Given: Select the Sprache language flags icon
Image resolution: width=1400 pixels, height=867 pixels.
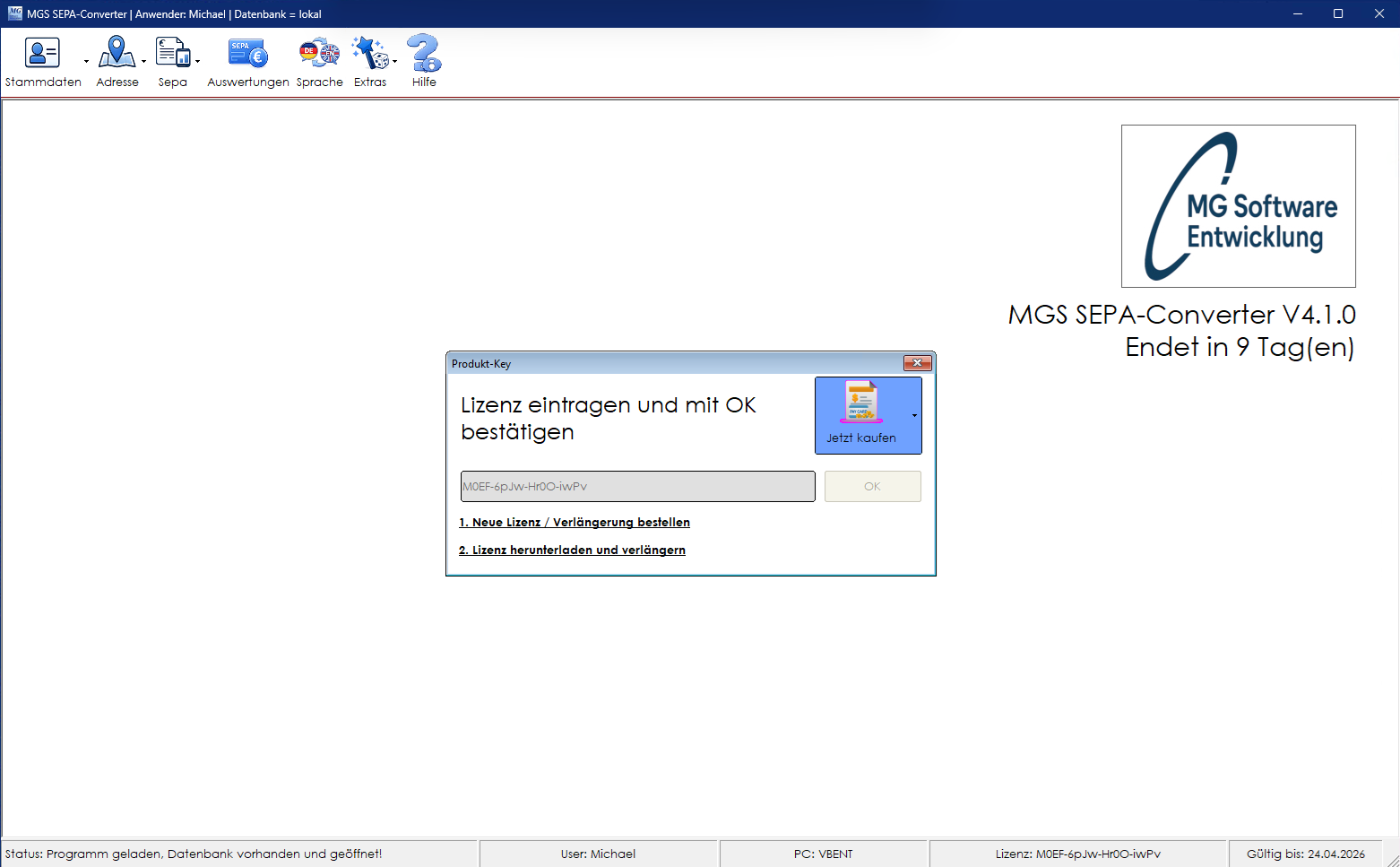Looking at the screenshot, I should coord(319,53).
